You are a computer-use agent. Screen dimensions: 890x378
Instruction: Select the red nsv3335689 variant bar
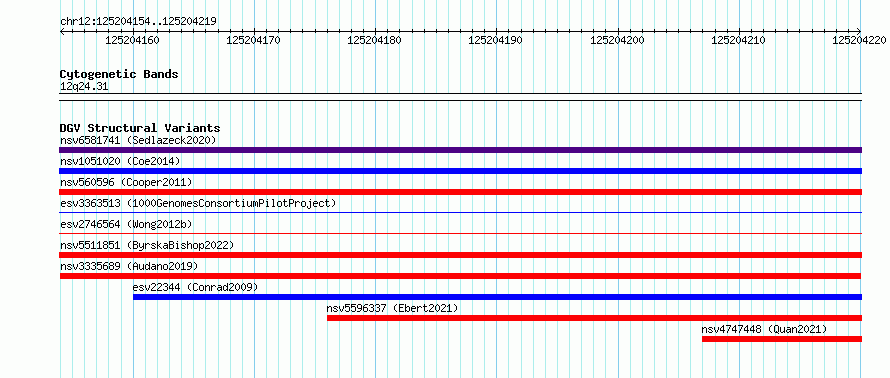460,276
